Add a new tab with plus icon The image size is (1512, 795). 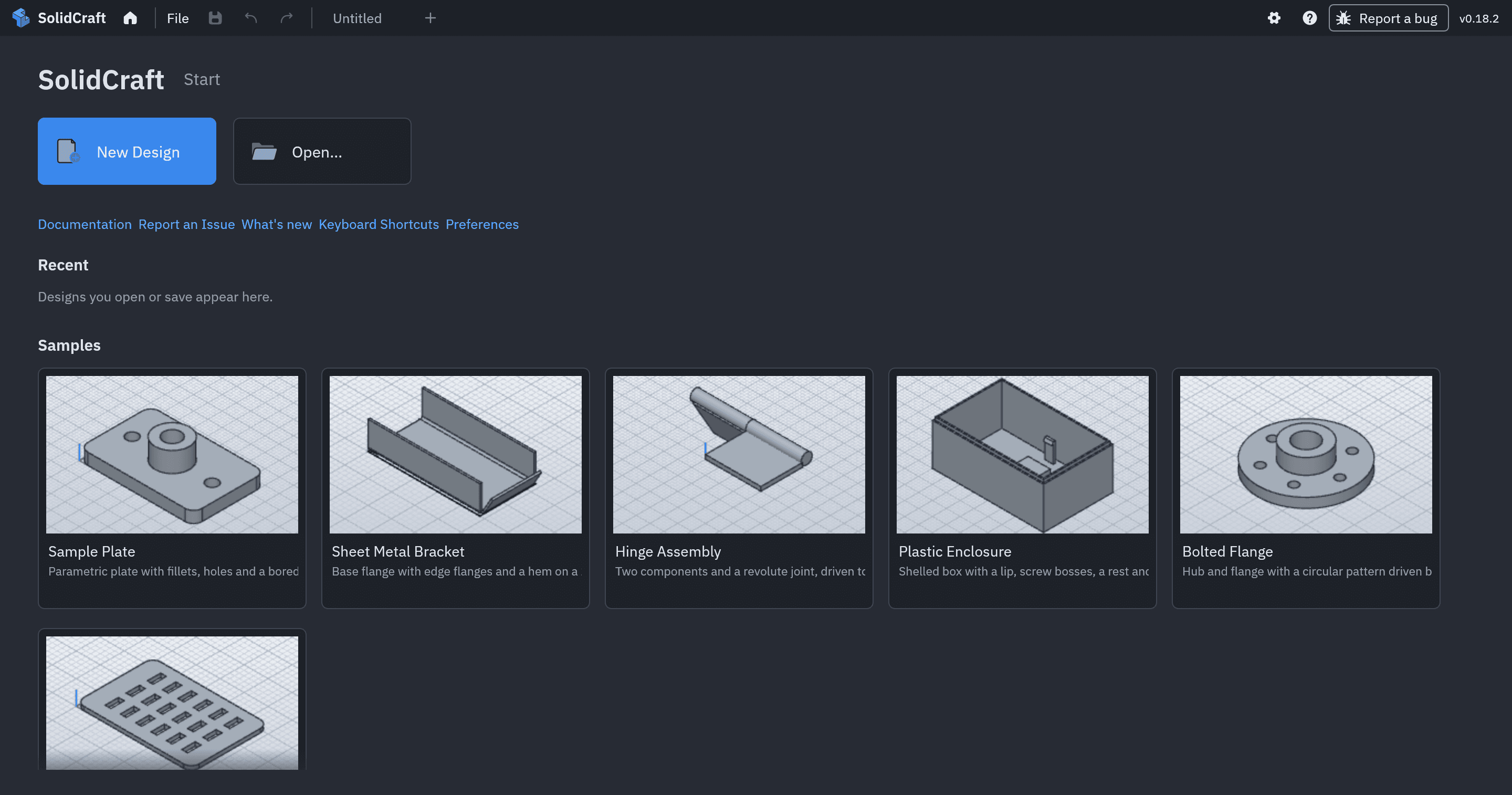[x=430, y=18]
